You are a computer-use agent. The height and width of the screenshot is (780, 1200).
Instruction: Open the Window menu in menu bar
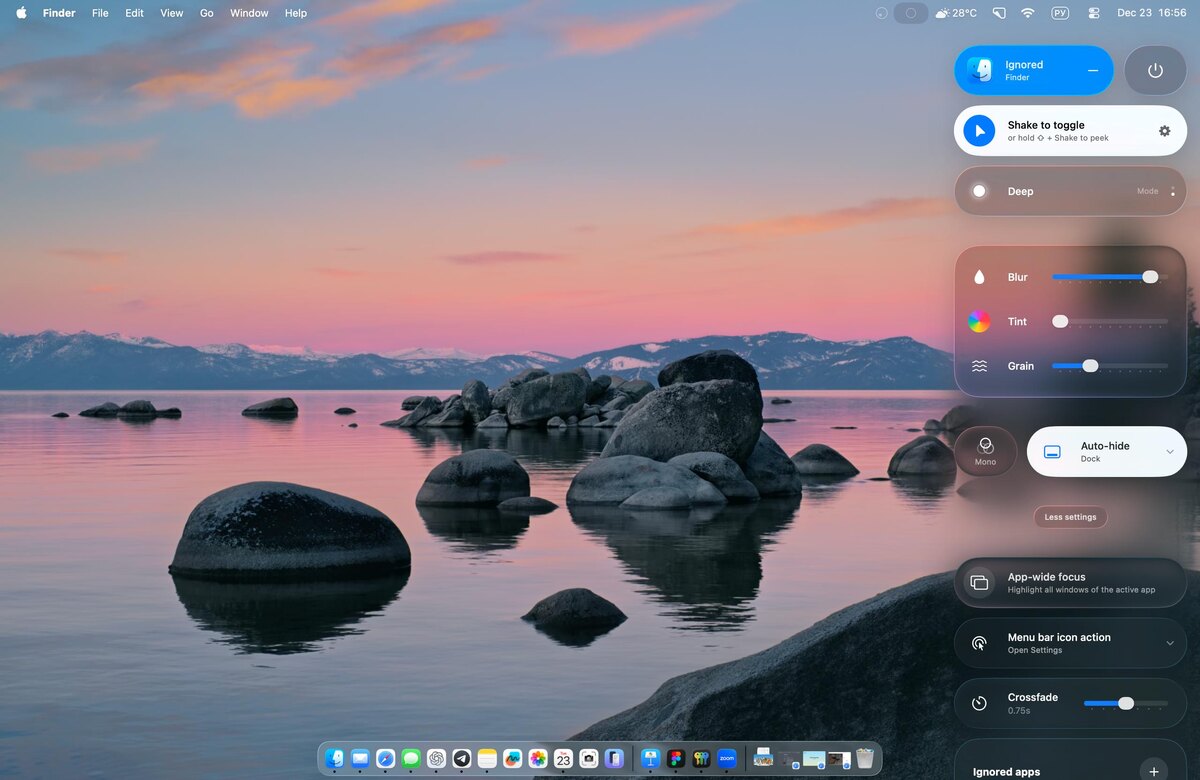pos(249,13)
